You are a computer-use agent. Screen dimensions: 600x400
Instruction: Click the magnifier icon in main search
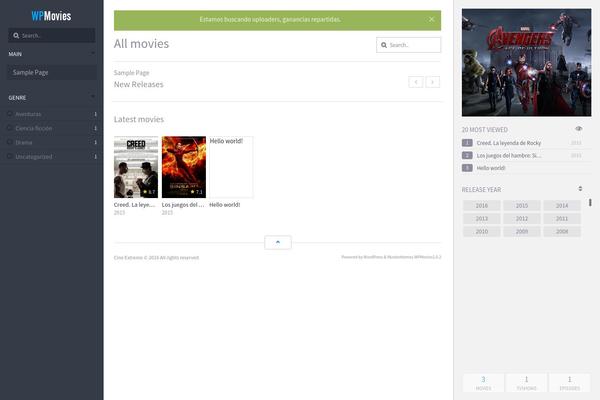tap(384, 45)
